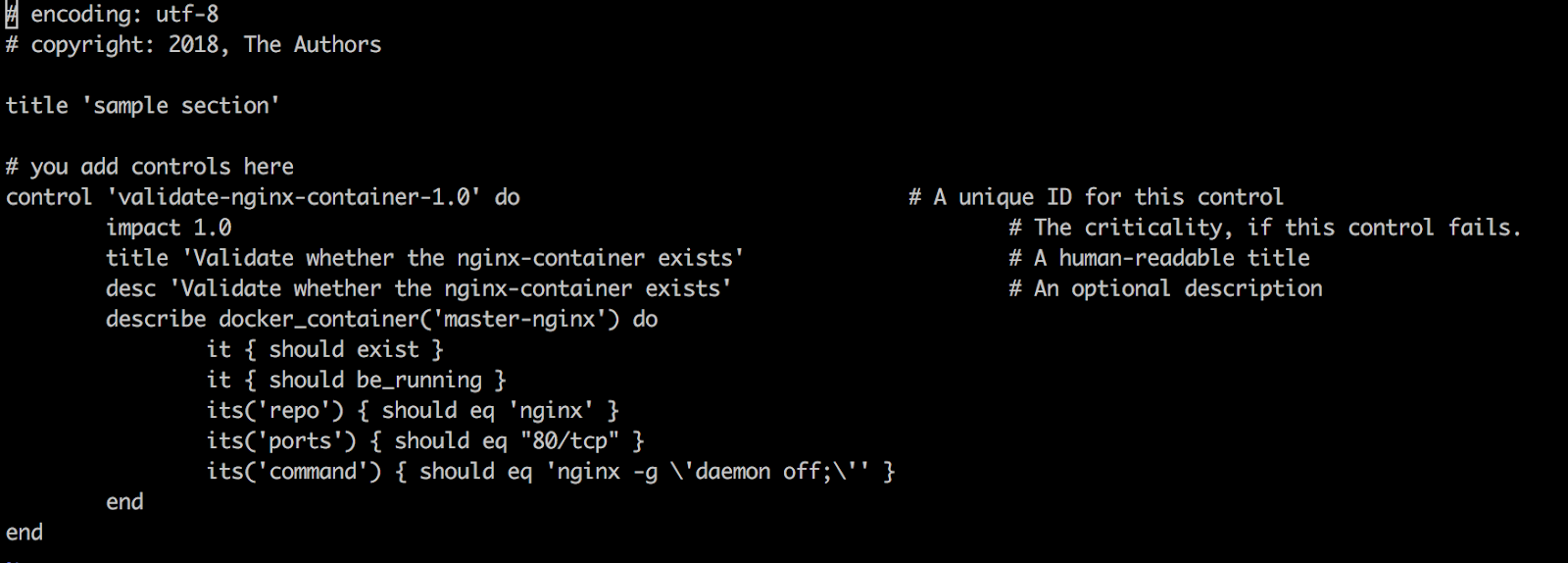1568x563 pixels.
Task: Click 'daemon off' in command string
Action: tap(757, 471)
